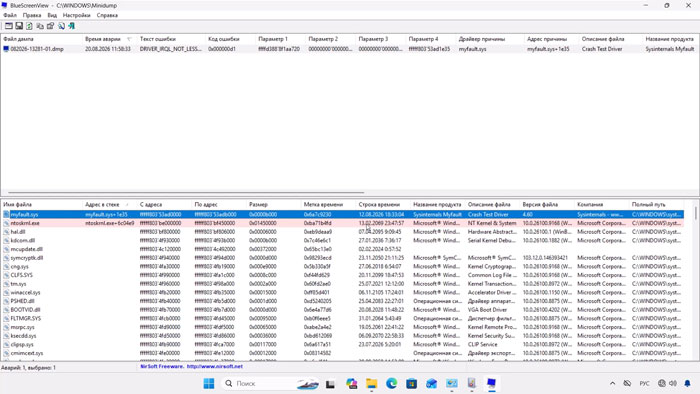Open File Explorer from the taskbar

pyautogui.click(x=371, y=383)
